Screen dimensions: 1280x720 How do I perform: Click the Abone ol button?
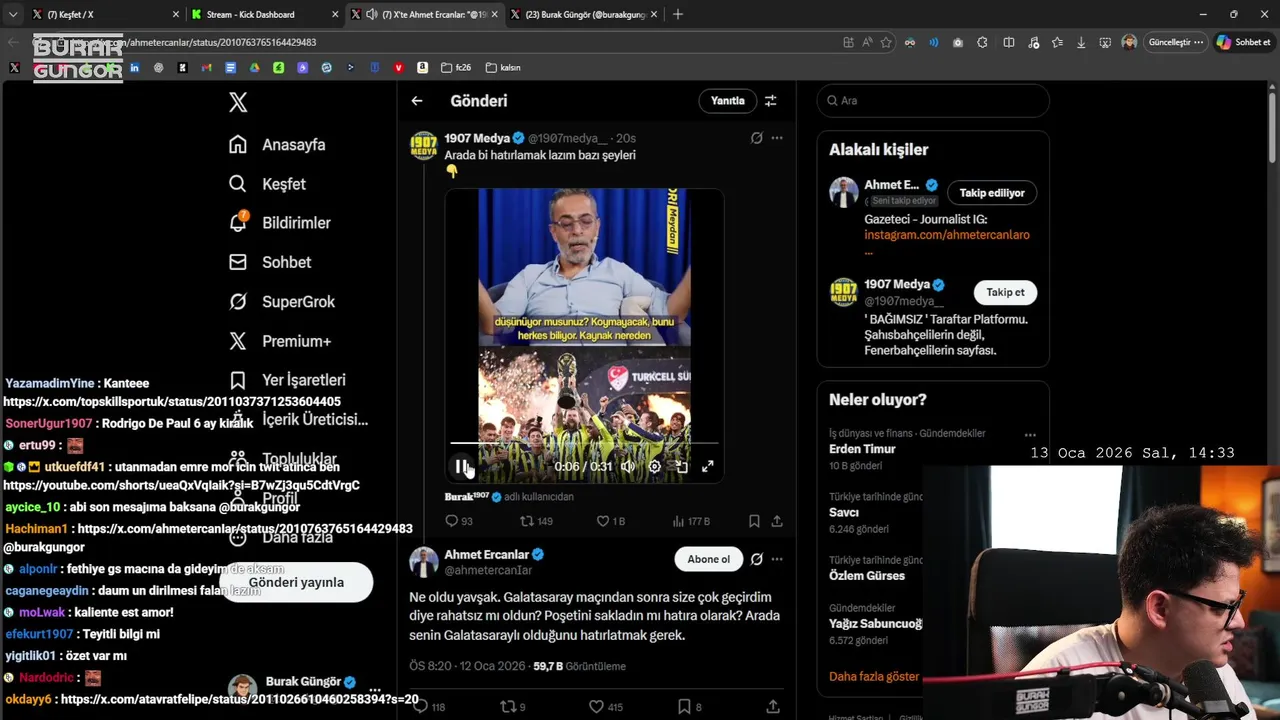point(708,559)
